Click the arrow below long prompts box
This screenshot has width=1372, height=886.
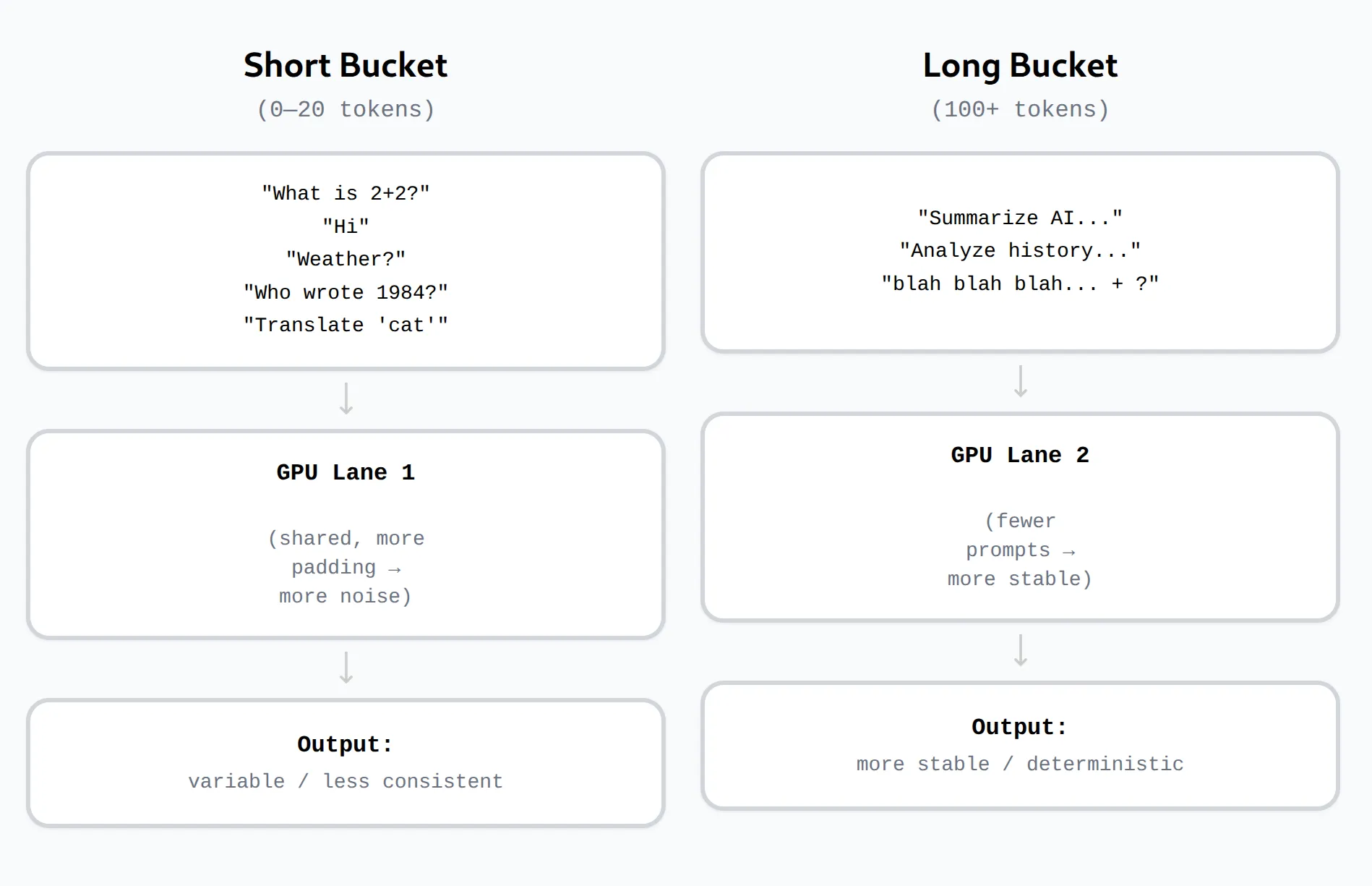(1020, 381)
